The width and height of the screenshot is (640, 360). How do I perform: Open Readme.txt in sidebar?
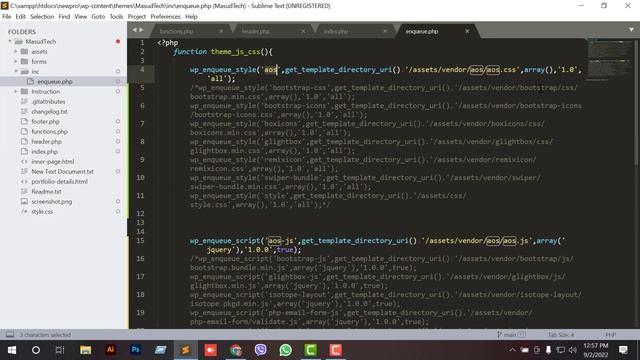pos(46,191)
